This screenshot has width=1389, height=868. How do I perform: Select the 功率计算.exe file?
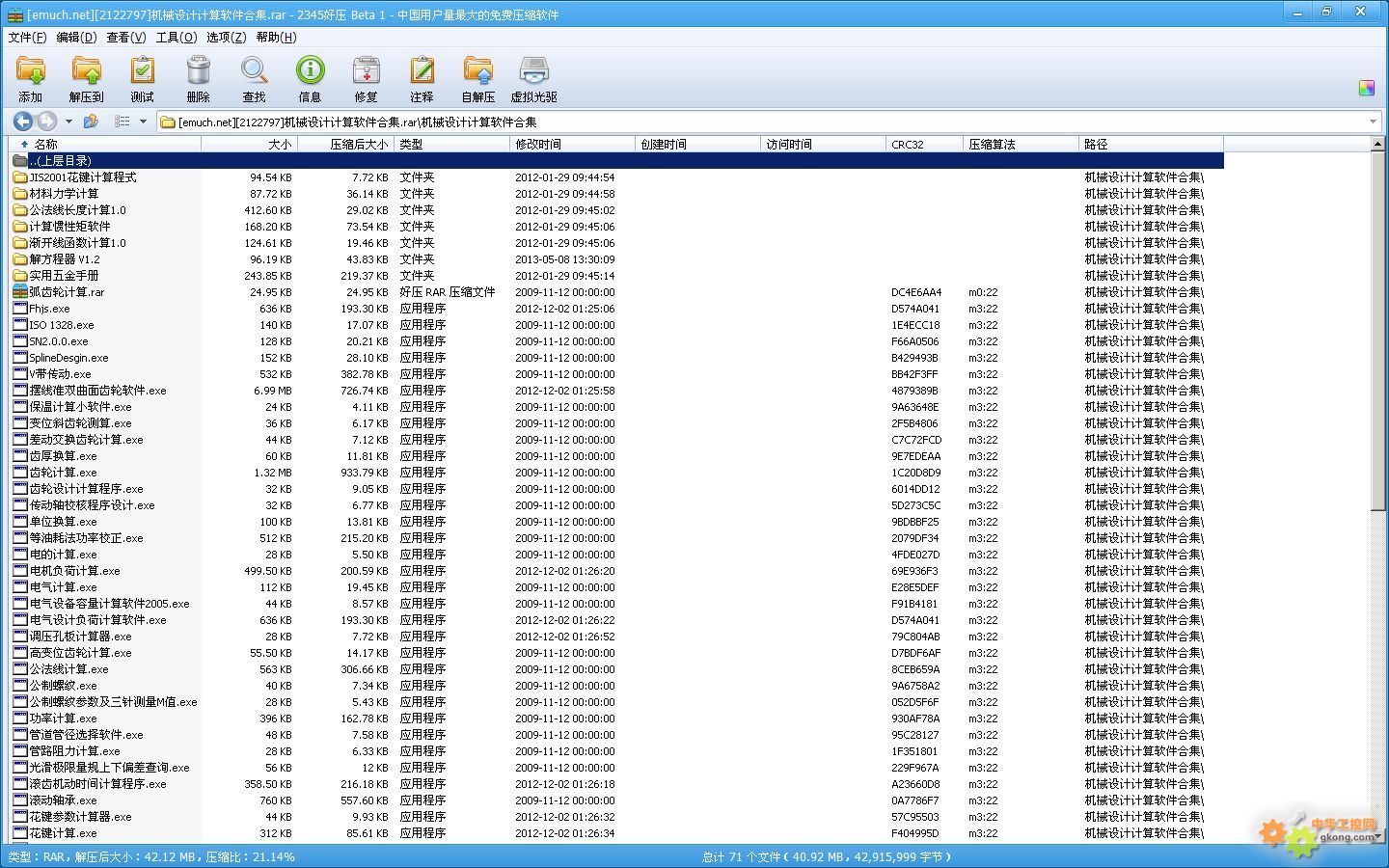[63, 719]
